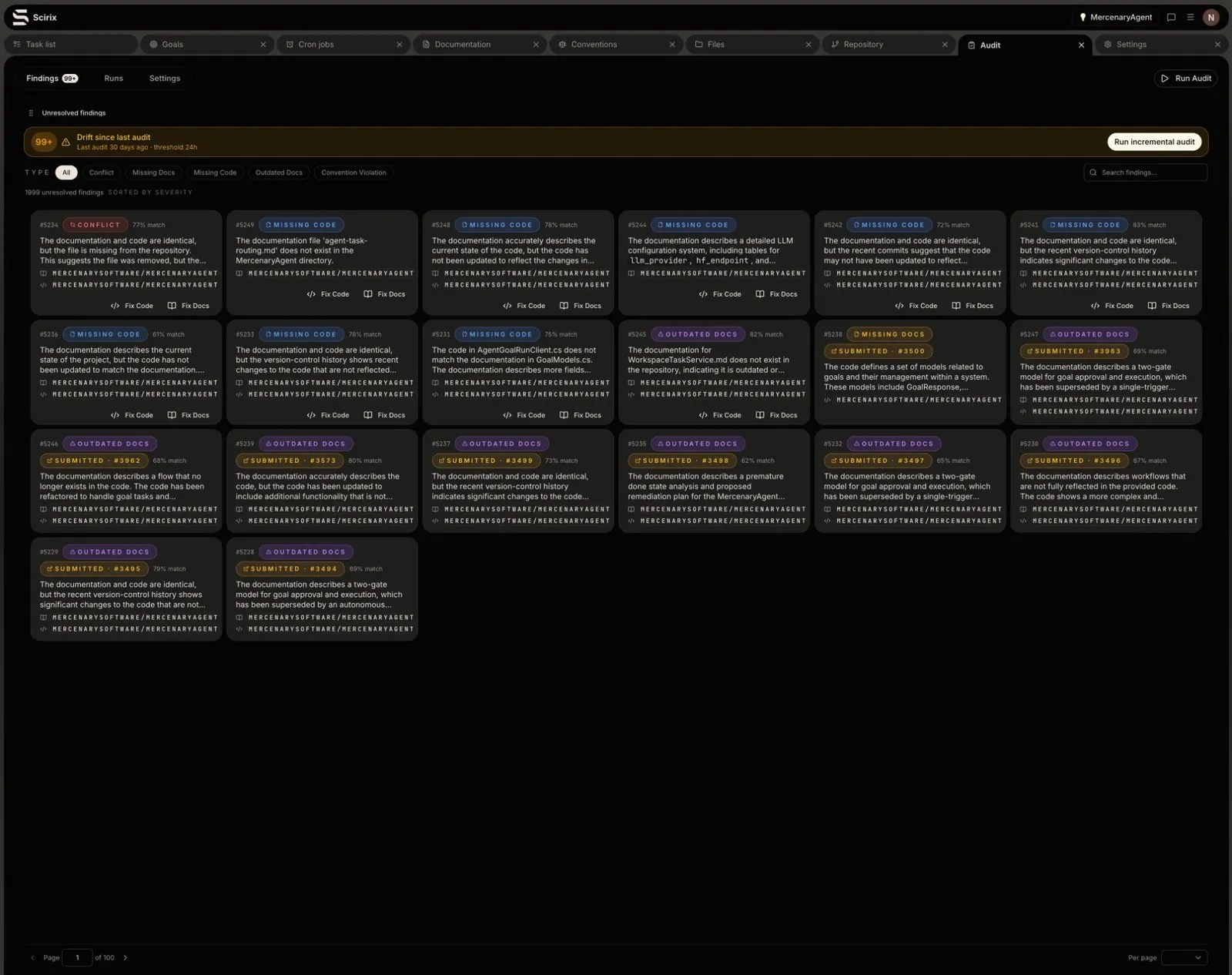Switch to the Task list tab

pos(71,45)
